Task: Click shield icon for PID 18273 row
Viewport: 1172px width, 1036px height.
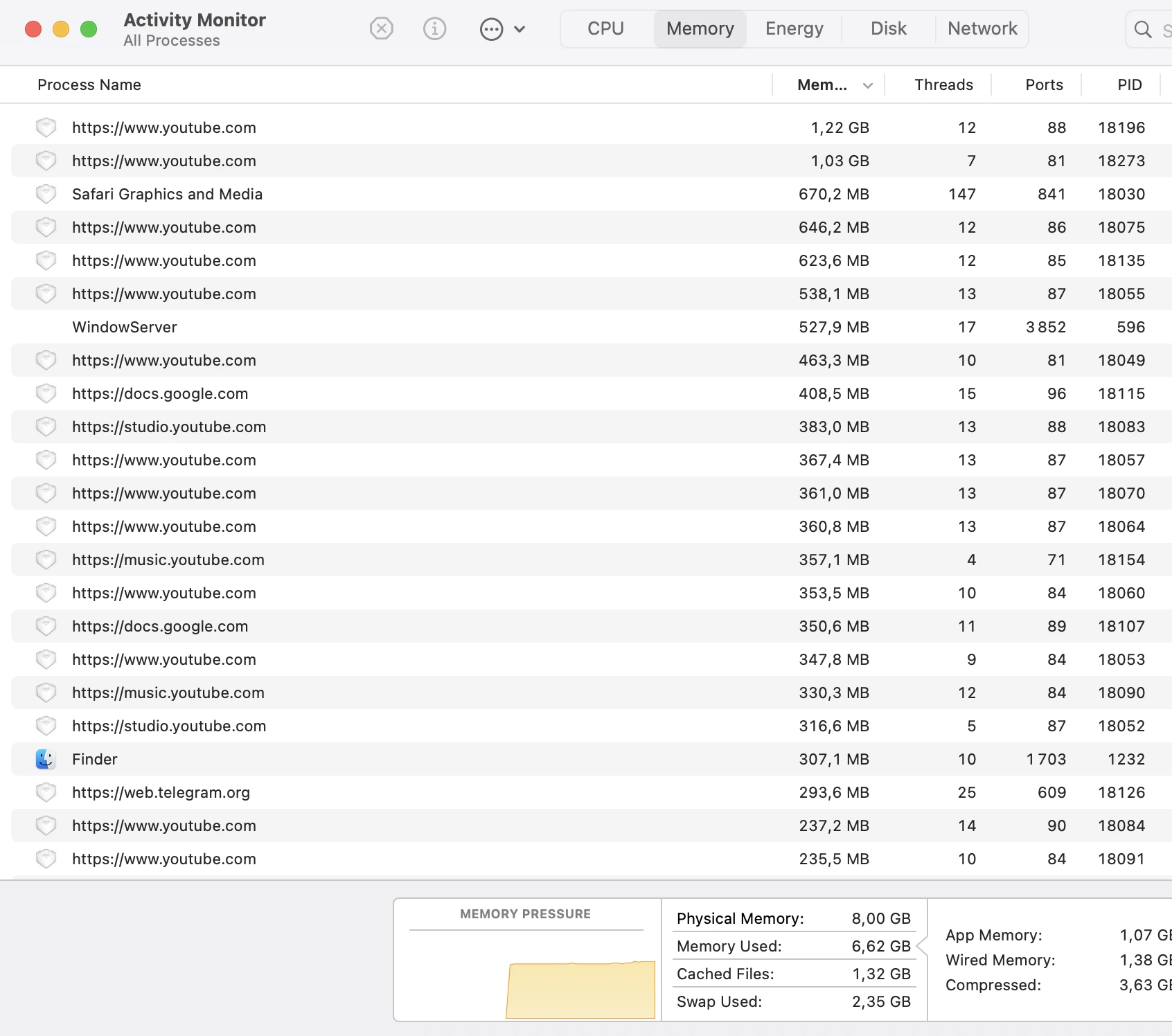Action: pos(46,161)
